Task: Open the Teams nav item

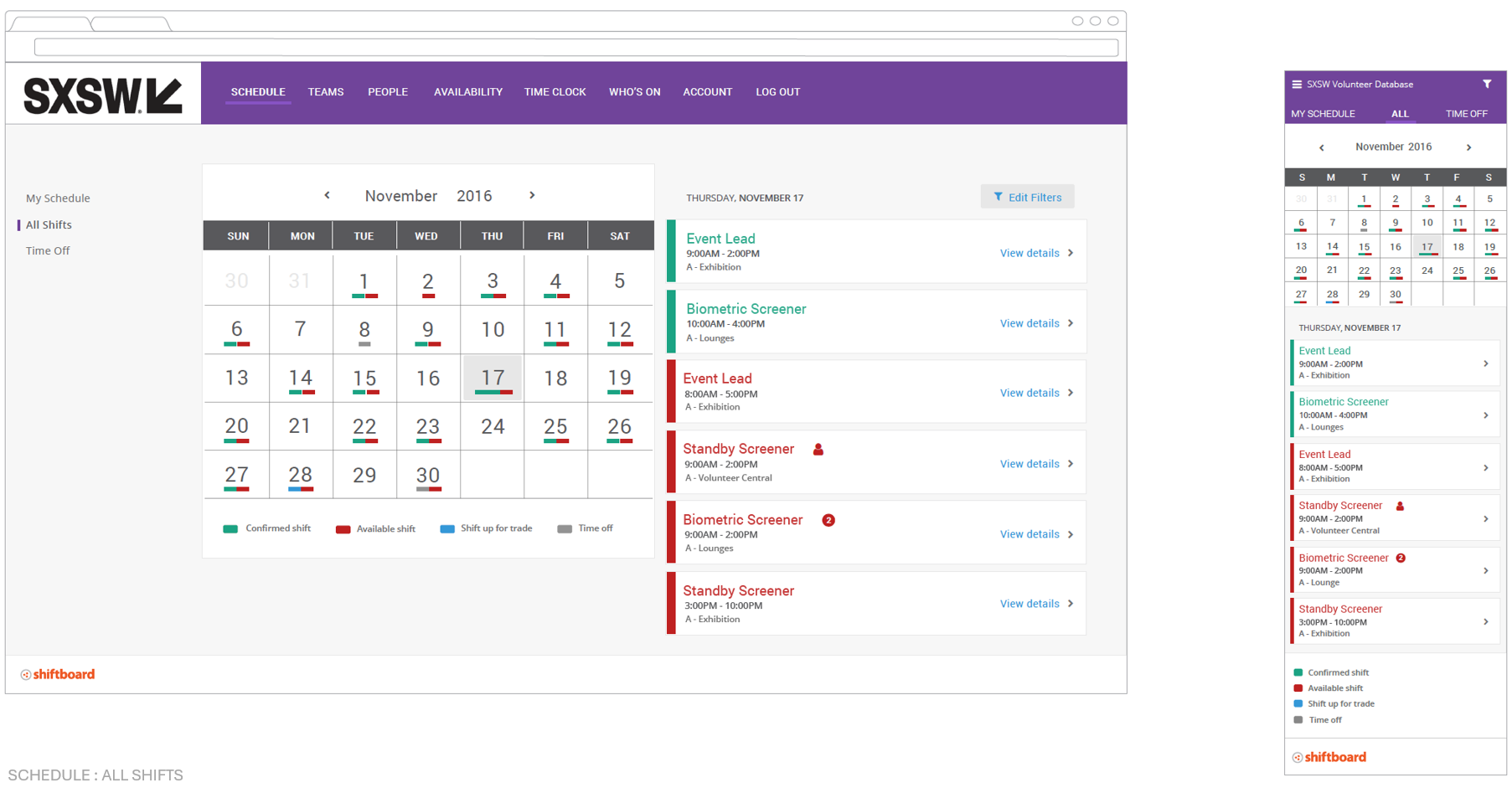Action: (x=326, y=92)
